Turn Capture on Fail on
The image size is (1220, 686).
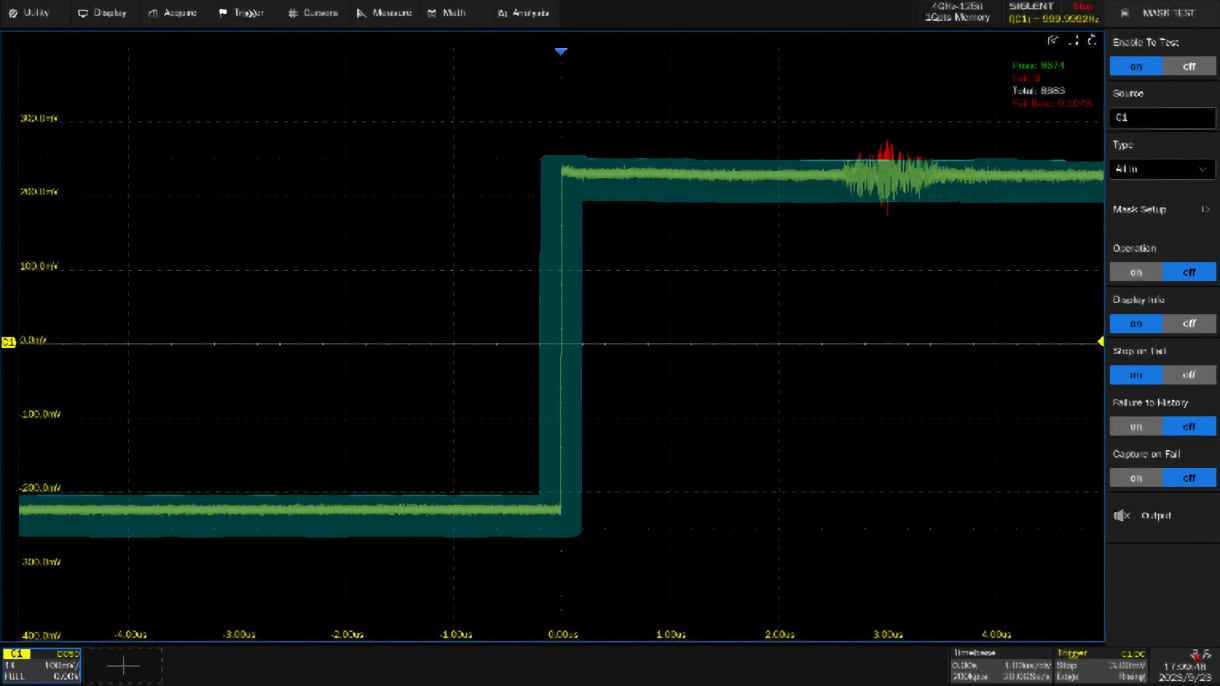[1136, 478]
